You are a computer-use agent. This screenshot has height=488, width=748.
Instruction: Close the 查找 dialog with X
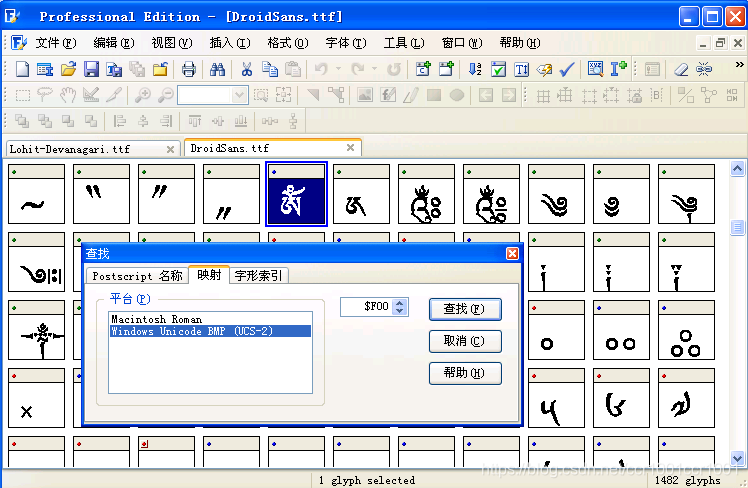point(512,253)
